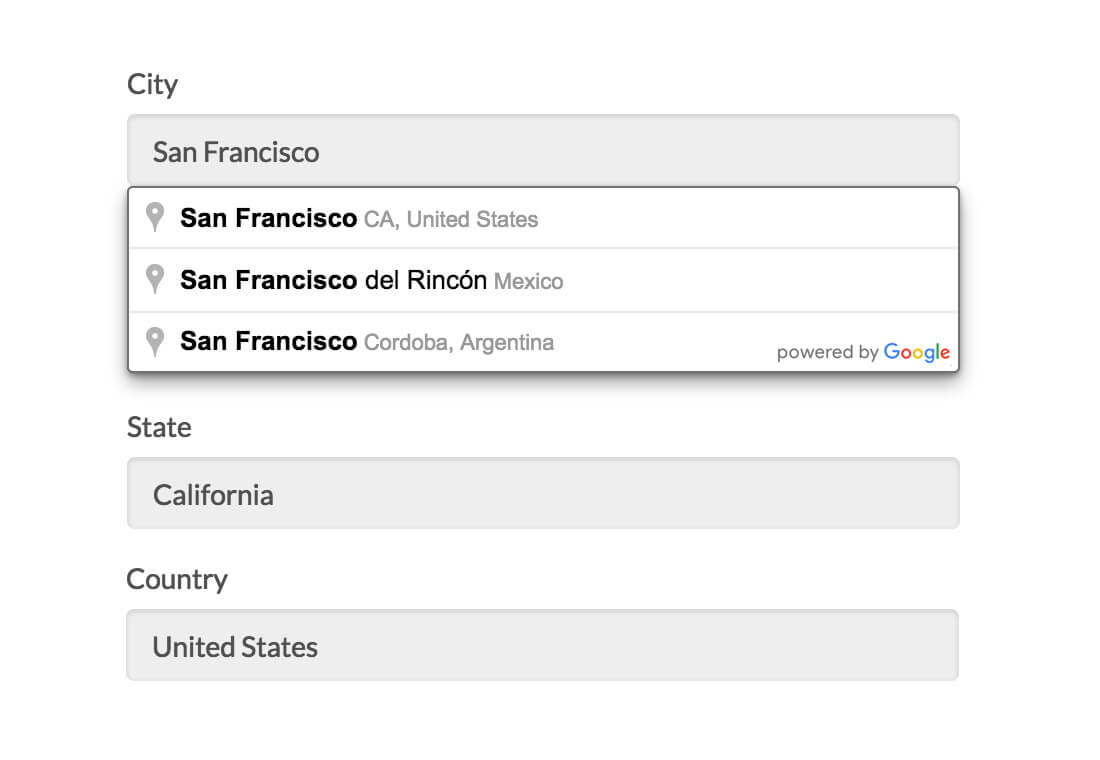The image size is (1100, 760).
Task: Click the Google logo in the suggestions panel
Action: click(x=917, y=352)
